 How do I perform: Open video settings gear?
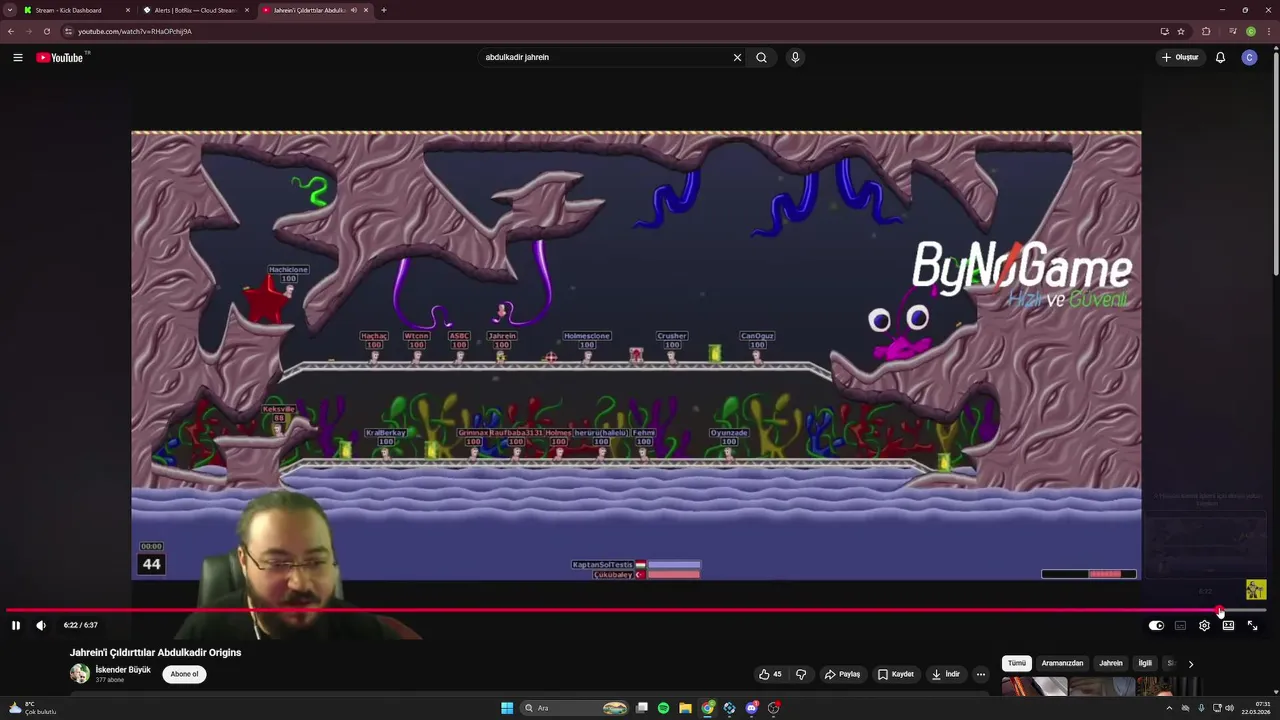pyautogui.click(x=1204, y=625)
